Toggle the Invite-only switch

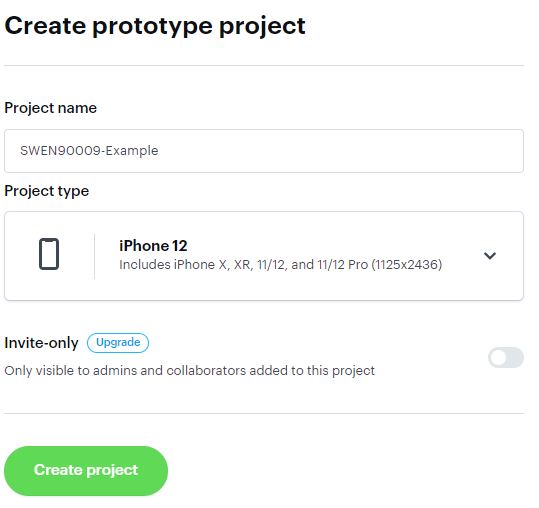point(506,357)
